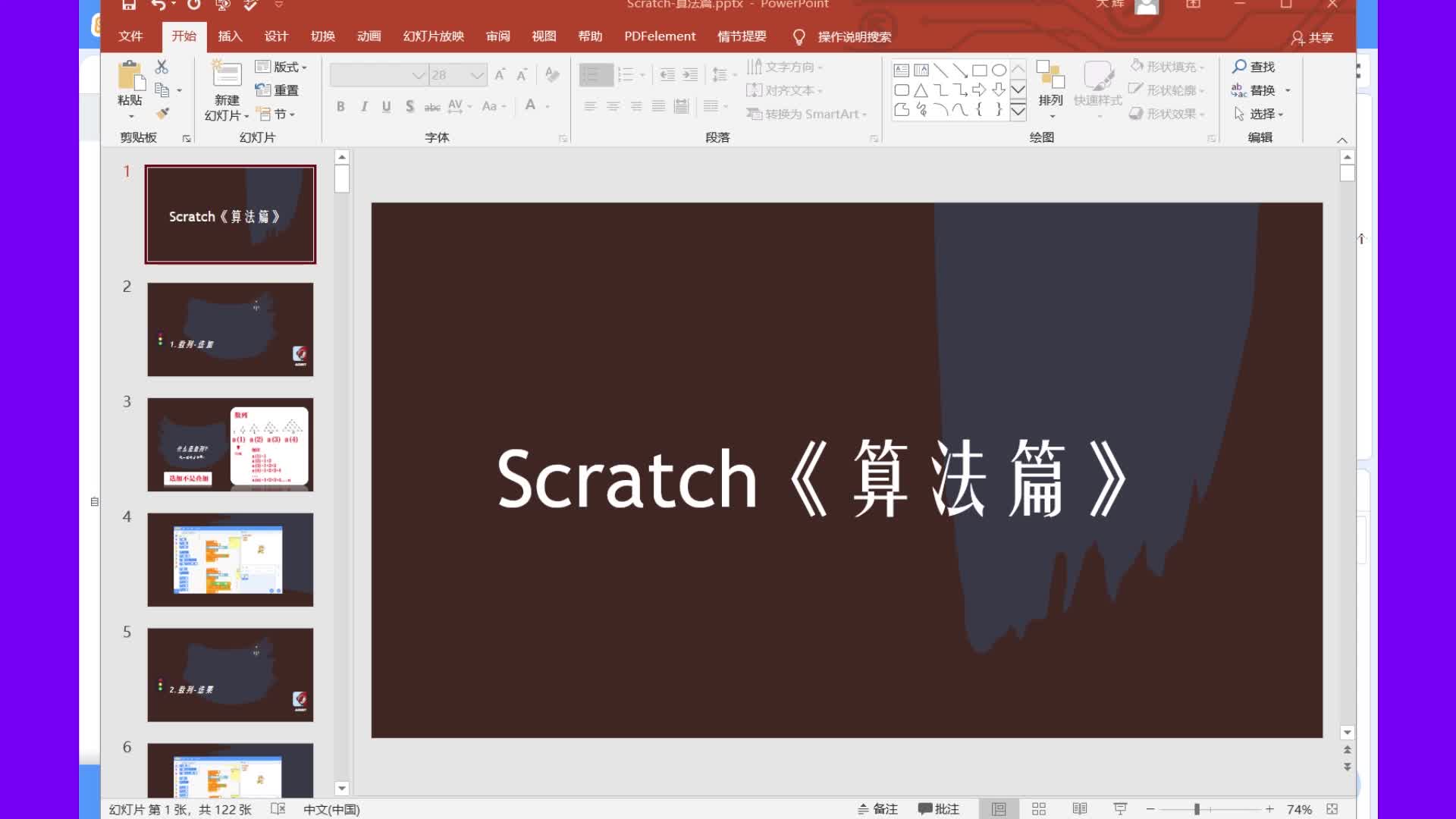Toggle Strikethrough formatting
Viewport: 1456px width, 819px height.
(432, 107)
